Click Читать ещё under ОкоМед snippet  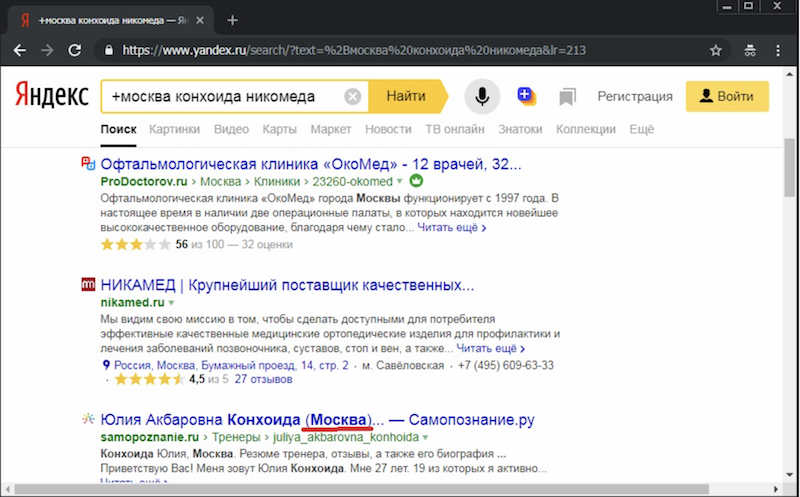pyautogui.click(x=452, y=228)
